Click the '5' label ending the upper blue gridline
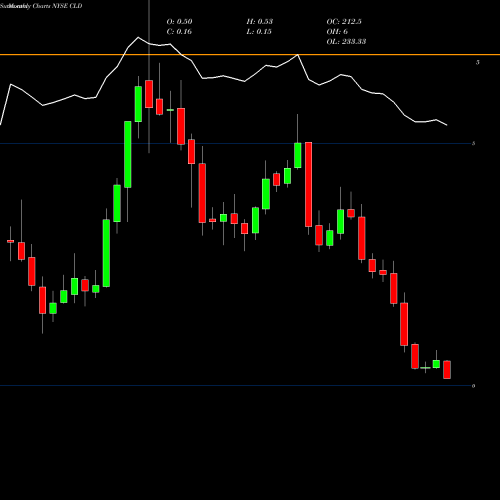This screenshot has width=500, height=500. click(473, 143)
